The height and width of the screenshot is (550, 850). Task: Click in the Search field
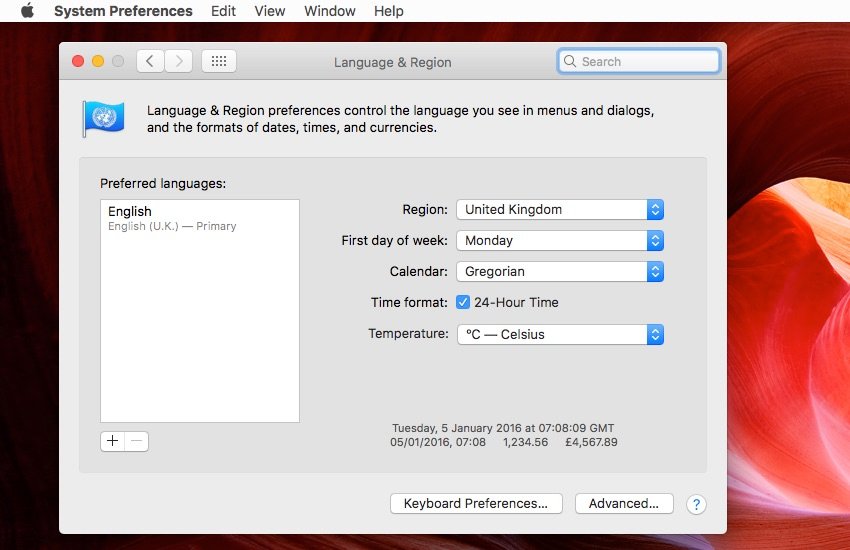[x=639, y=61]
